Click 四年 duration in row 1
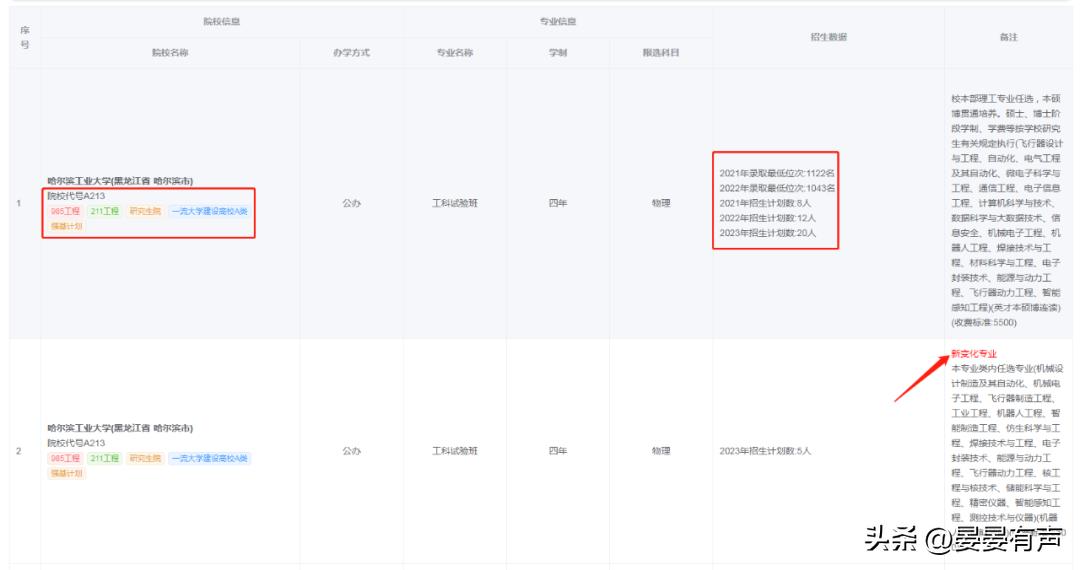Screen dimensions: 1080x570 pyautogui.click(x=558, y=203)
